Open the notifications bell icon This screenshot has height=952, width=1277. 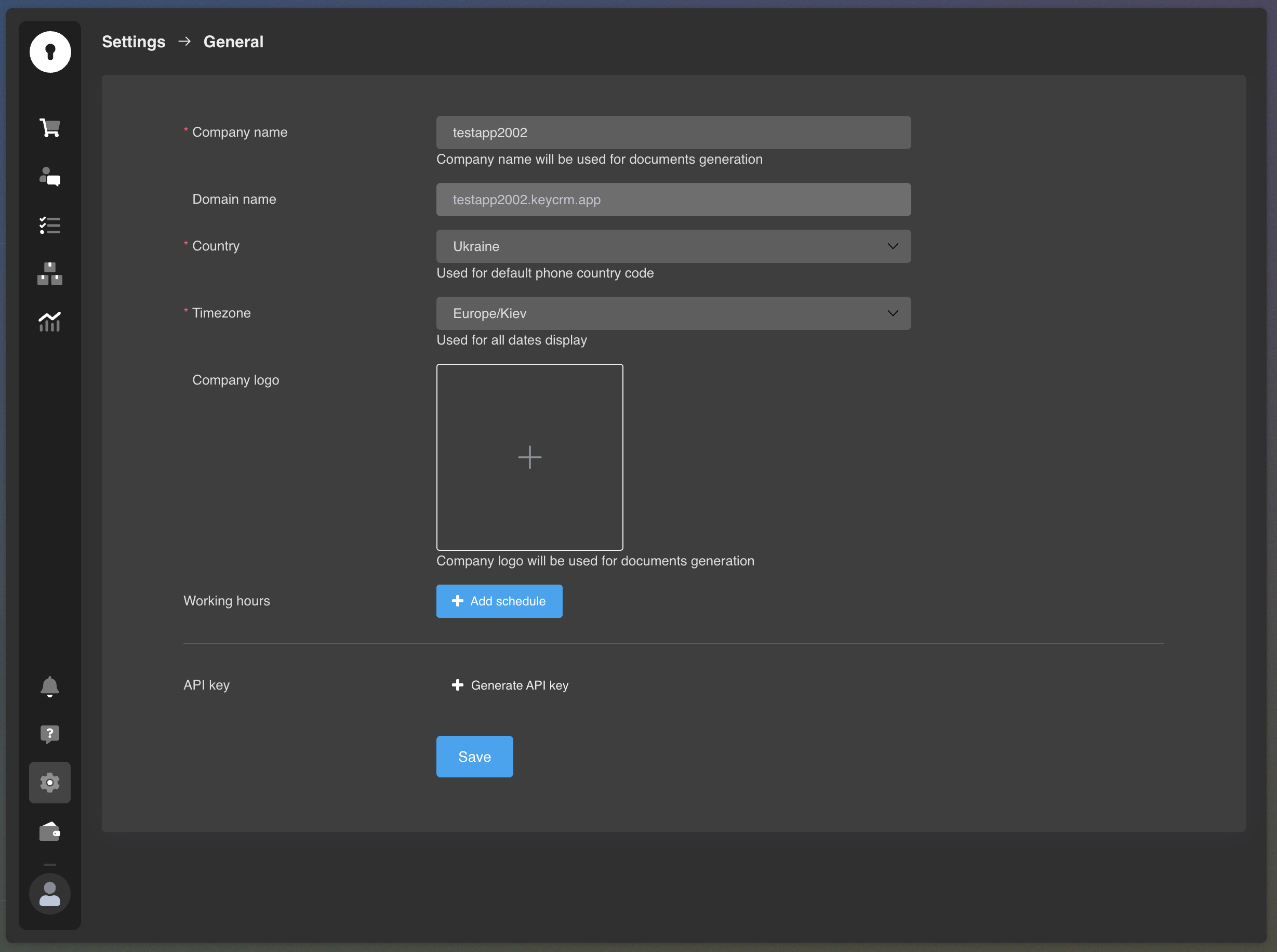(49, 686)
